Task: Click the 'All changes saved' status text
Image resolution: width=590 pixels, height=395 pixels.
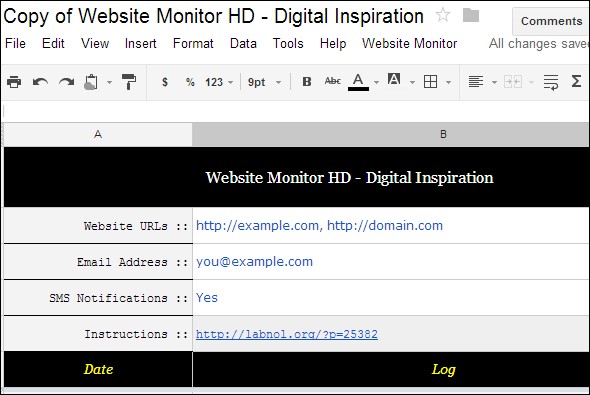Action: (x=539, y=44)
